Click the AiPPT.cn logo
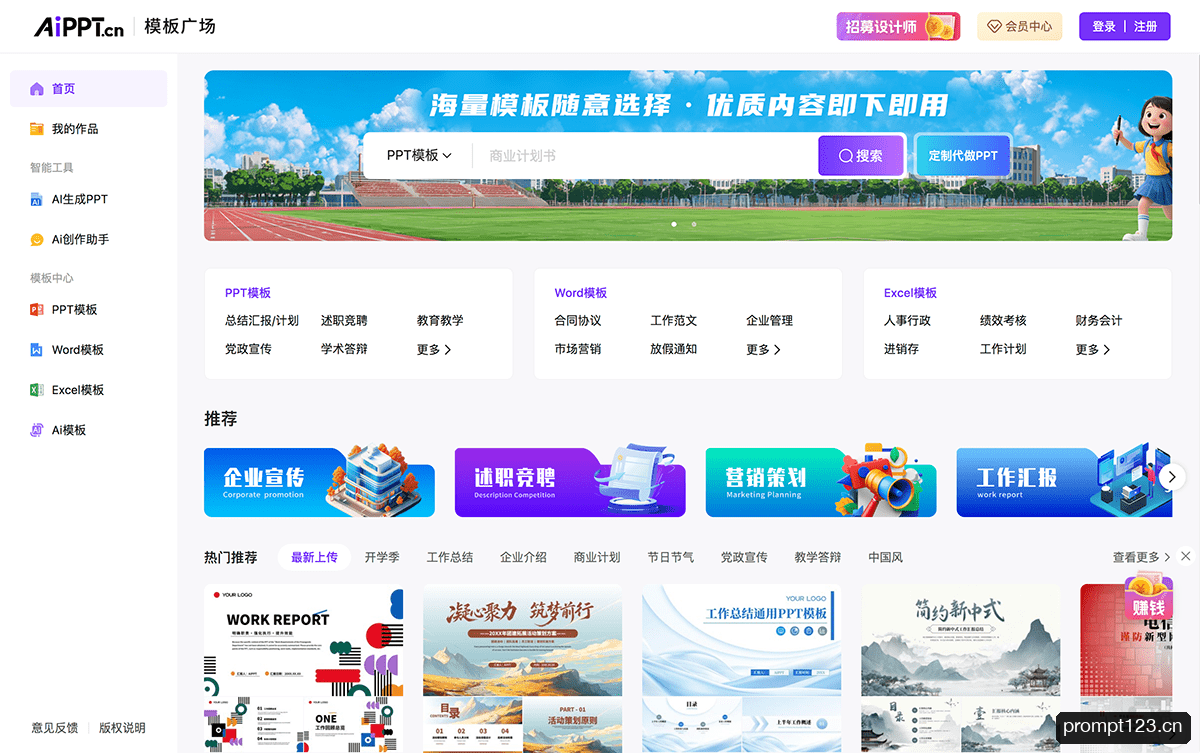 [79, 27]
